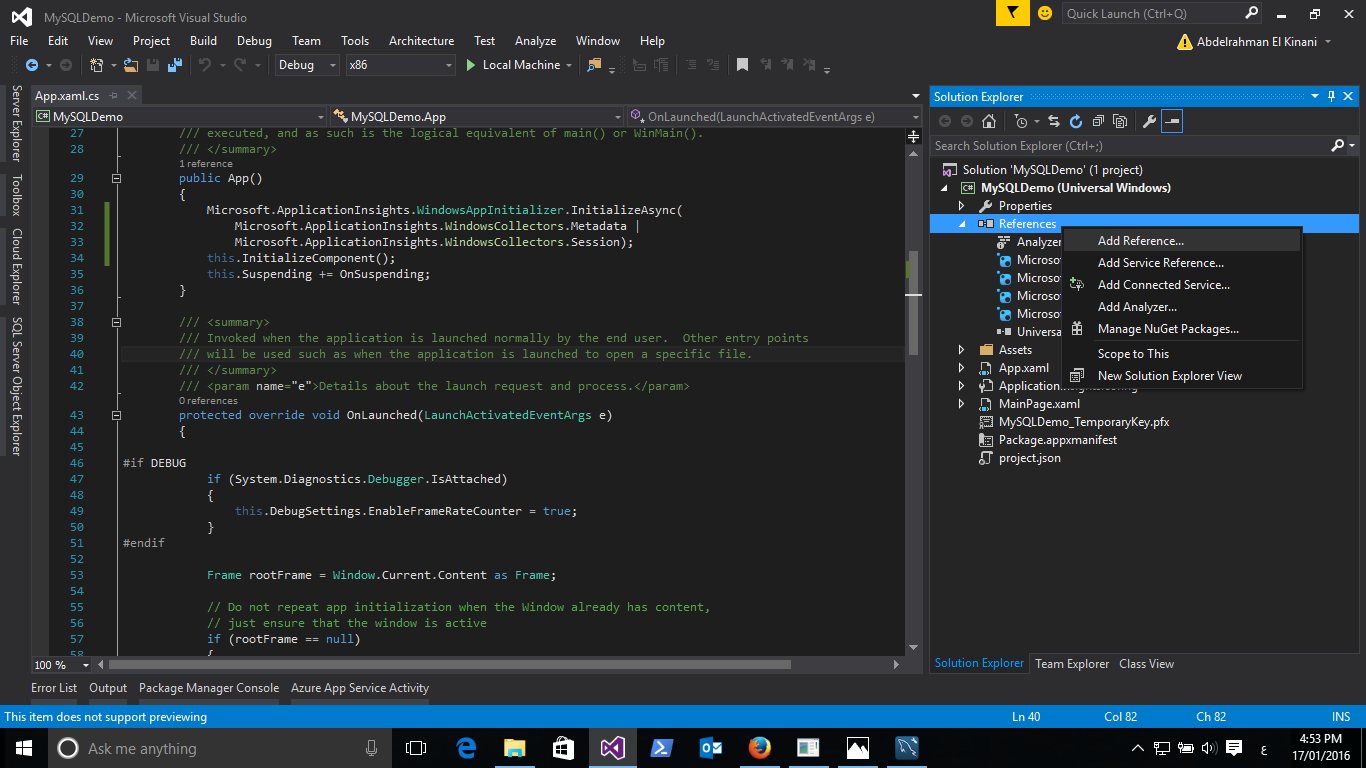Click the Open File toolbar icon
Screen dimensions: 1366x768
coord(131,65)
